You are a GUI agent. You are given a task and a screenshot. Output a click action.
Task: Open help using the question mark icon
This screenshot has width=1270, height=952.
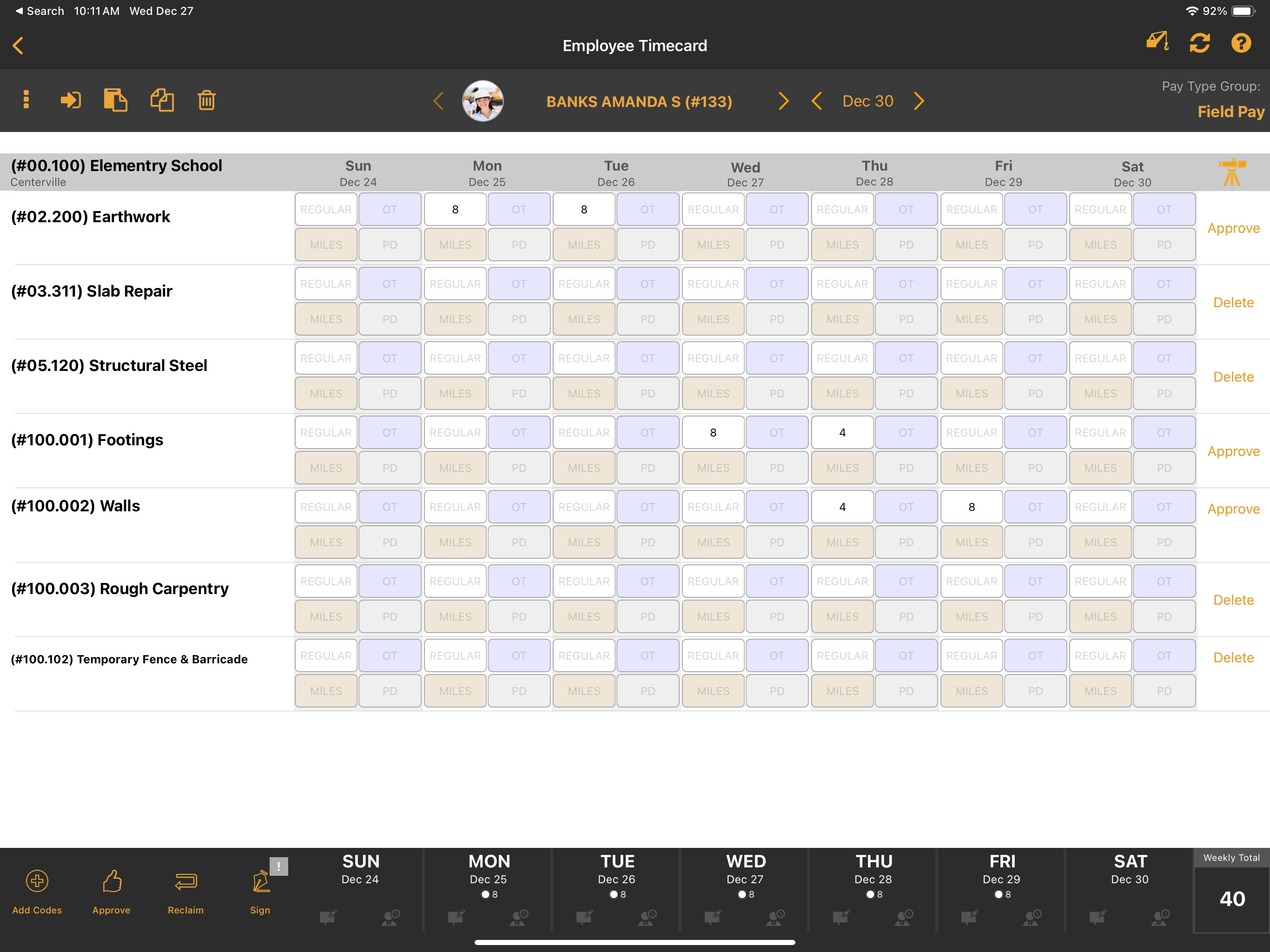pyautogui.click(x=1241, y=43)
